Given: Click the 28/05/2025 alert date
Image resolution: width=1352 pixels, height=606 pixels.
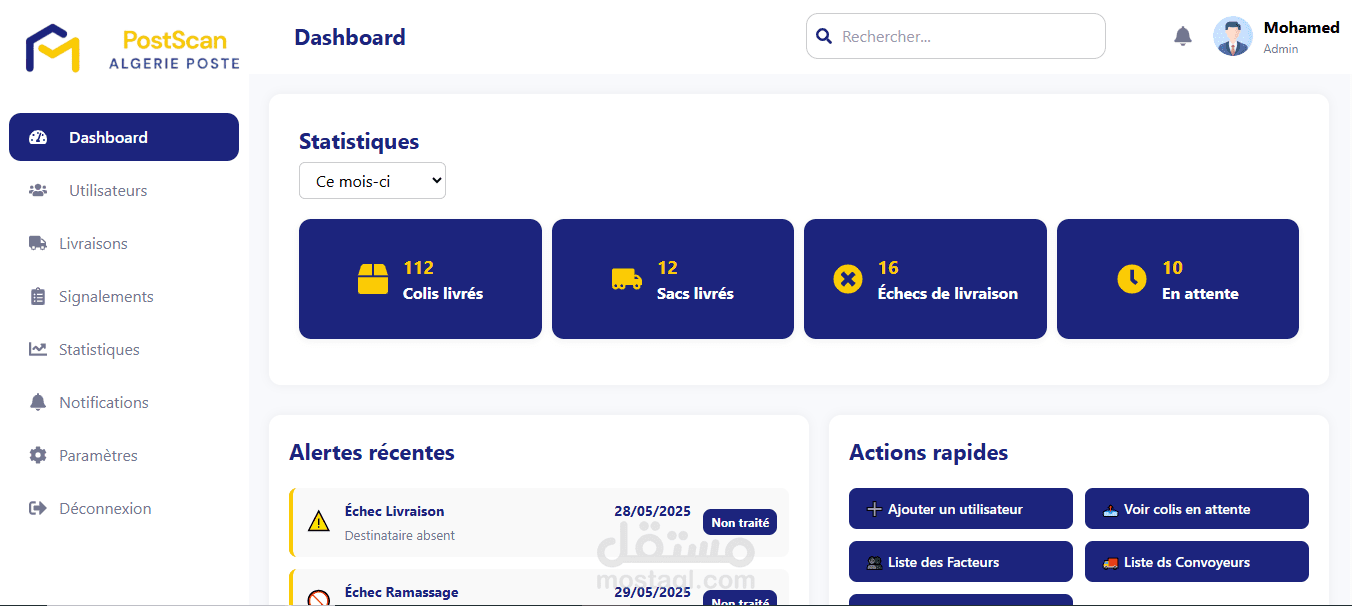Looking at the screenshot, I should click(x=652, y=511).
